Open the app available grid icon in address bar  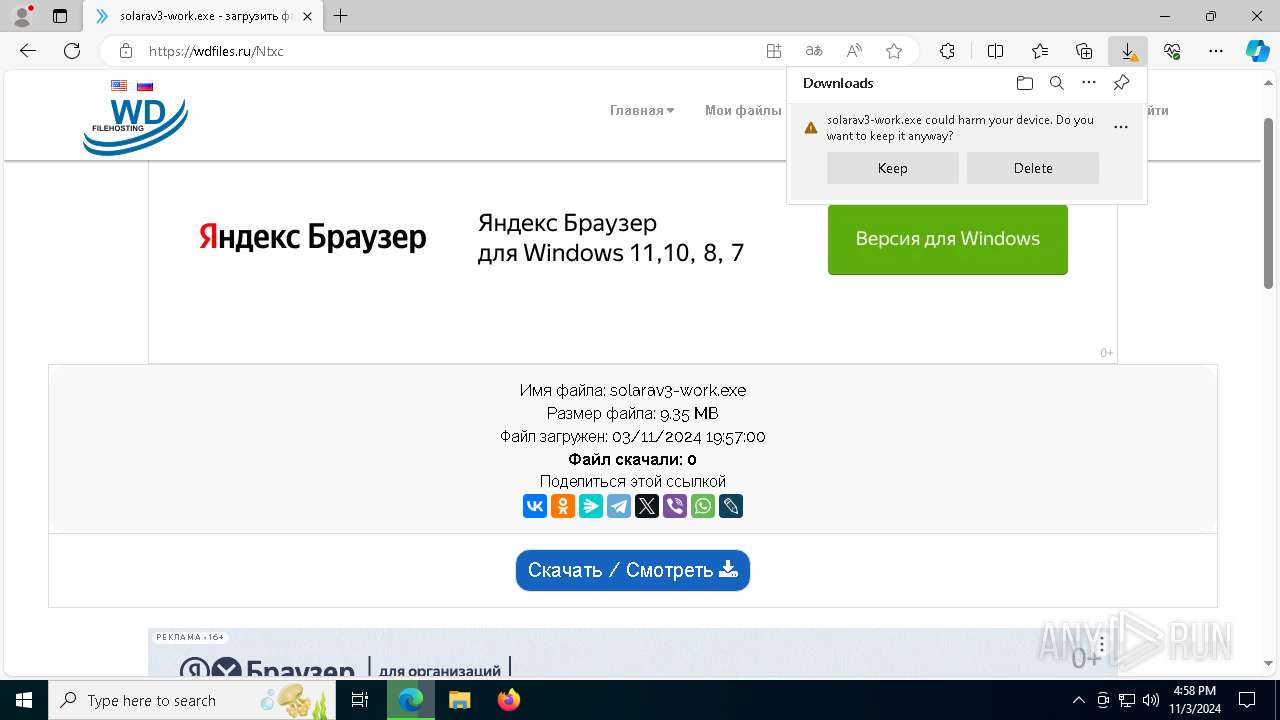(x=773, y=51)
